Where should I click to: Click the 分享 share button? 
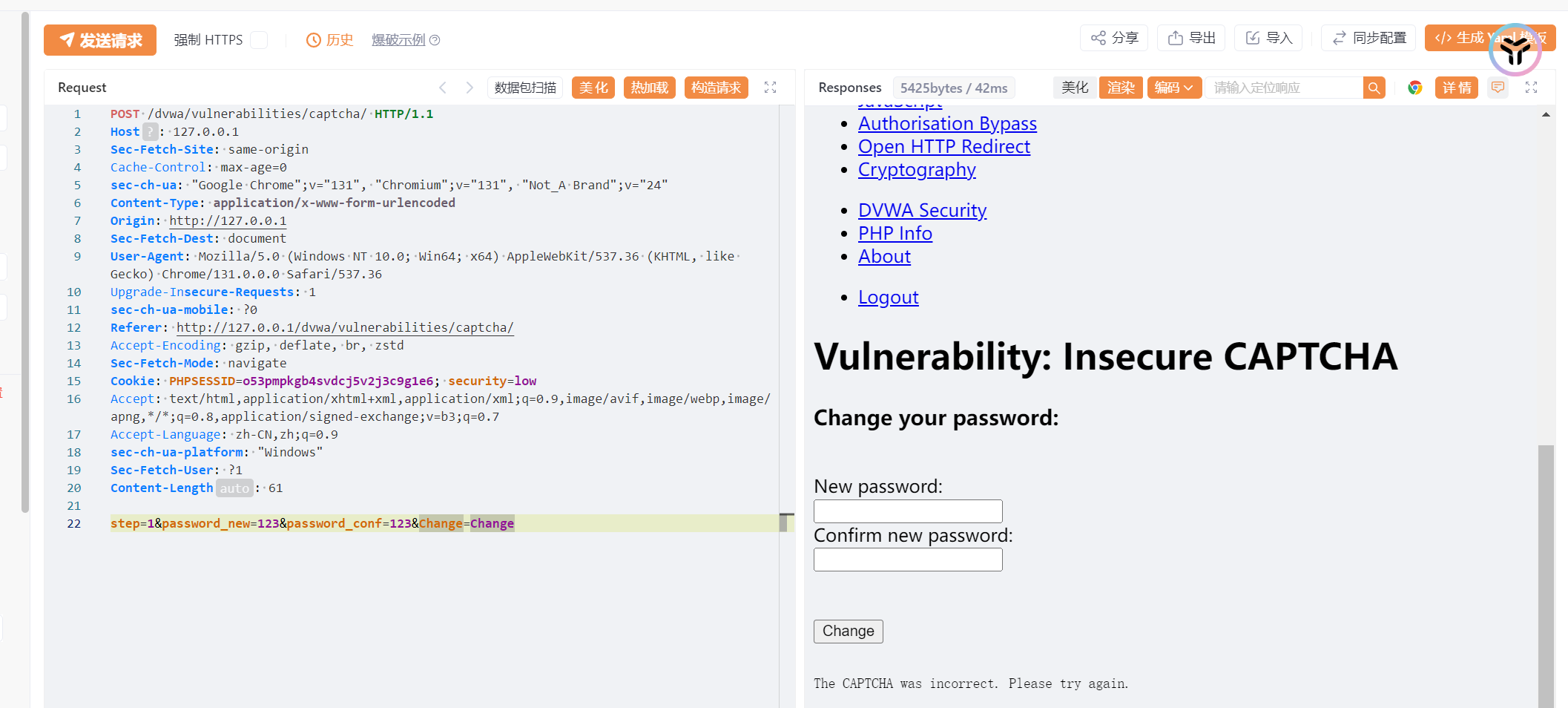(x=1114, y=38)
